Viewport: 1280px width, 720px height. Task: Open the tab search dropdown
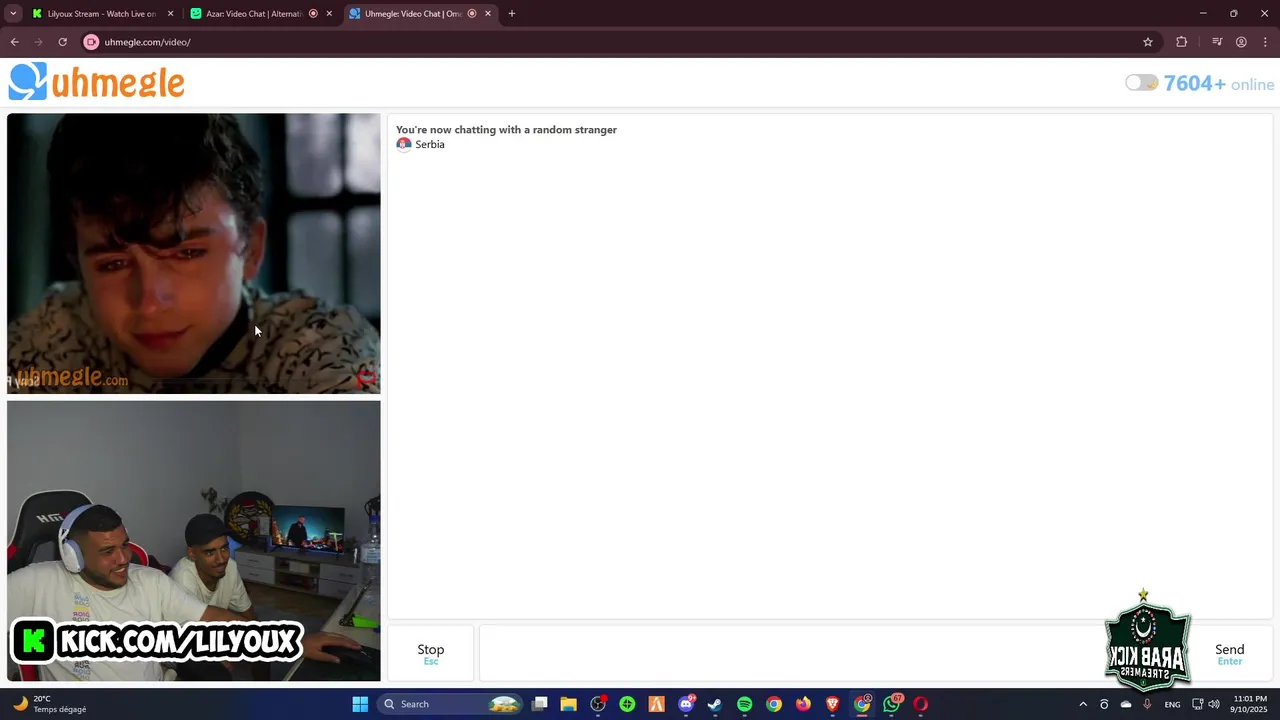click(x=13, y=14)
